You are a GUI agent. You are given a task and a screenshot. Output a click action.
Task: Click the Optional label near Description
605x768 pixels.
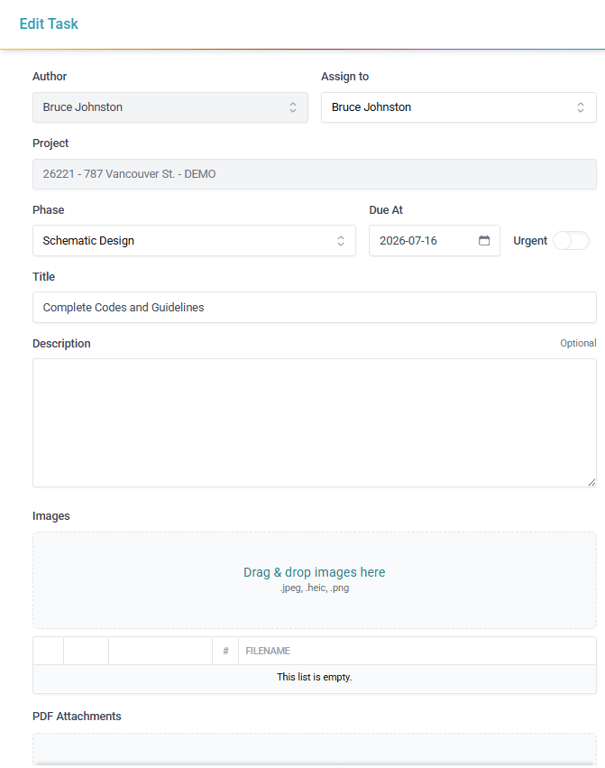point(578,343)
